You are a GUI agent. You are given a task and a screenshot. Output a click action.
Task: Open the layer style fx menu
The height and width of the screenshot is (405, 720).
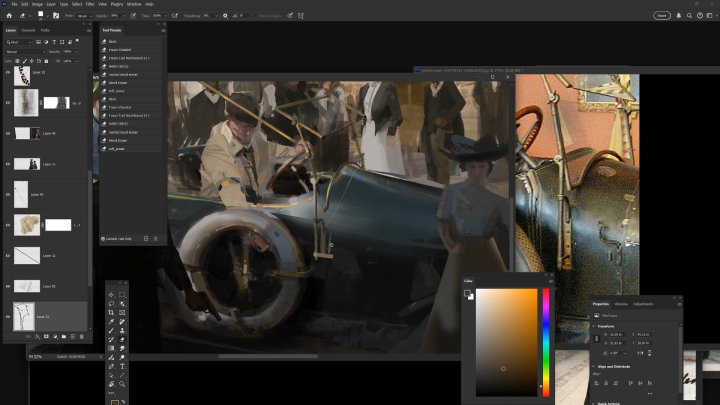click(37, 337)
